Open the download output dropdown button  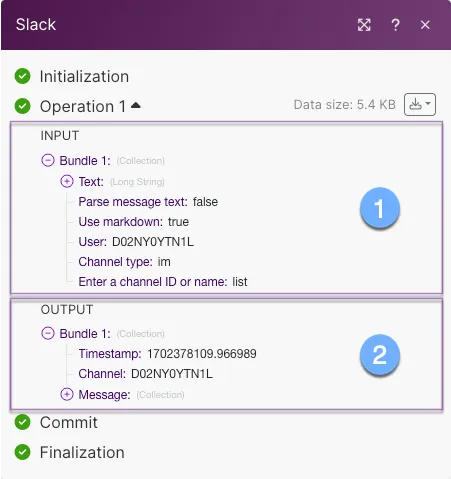click(420, 104)
